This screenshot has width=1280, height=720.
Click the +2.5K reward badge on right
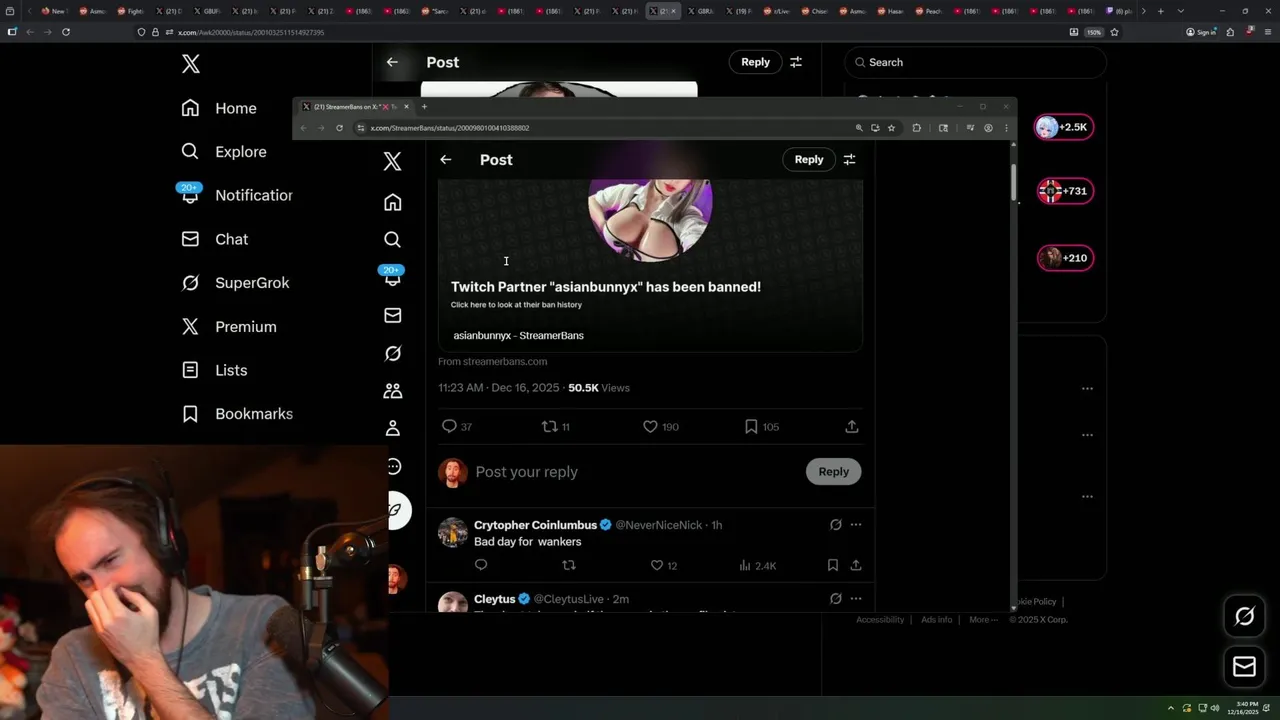click(x=1064, y=128)
